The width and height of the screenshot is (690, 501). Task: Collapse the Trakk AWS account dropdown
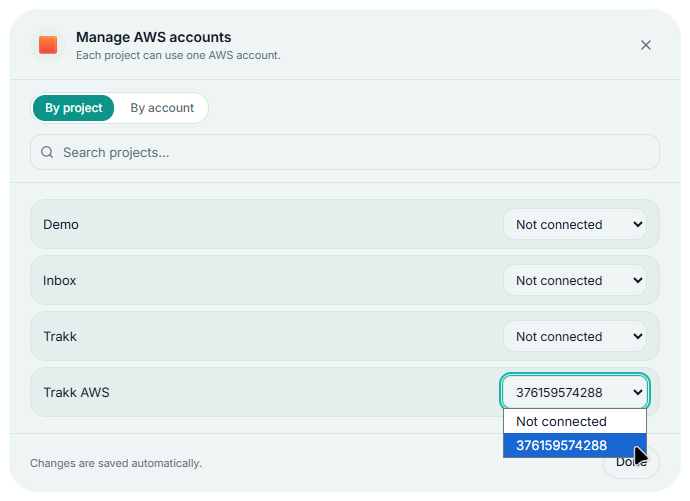575,392
